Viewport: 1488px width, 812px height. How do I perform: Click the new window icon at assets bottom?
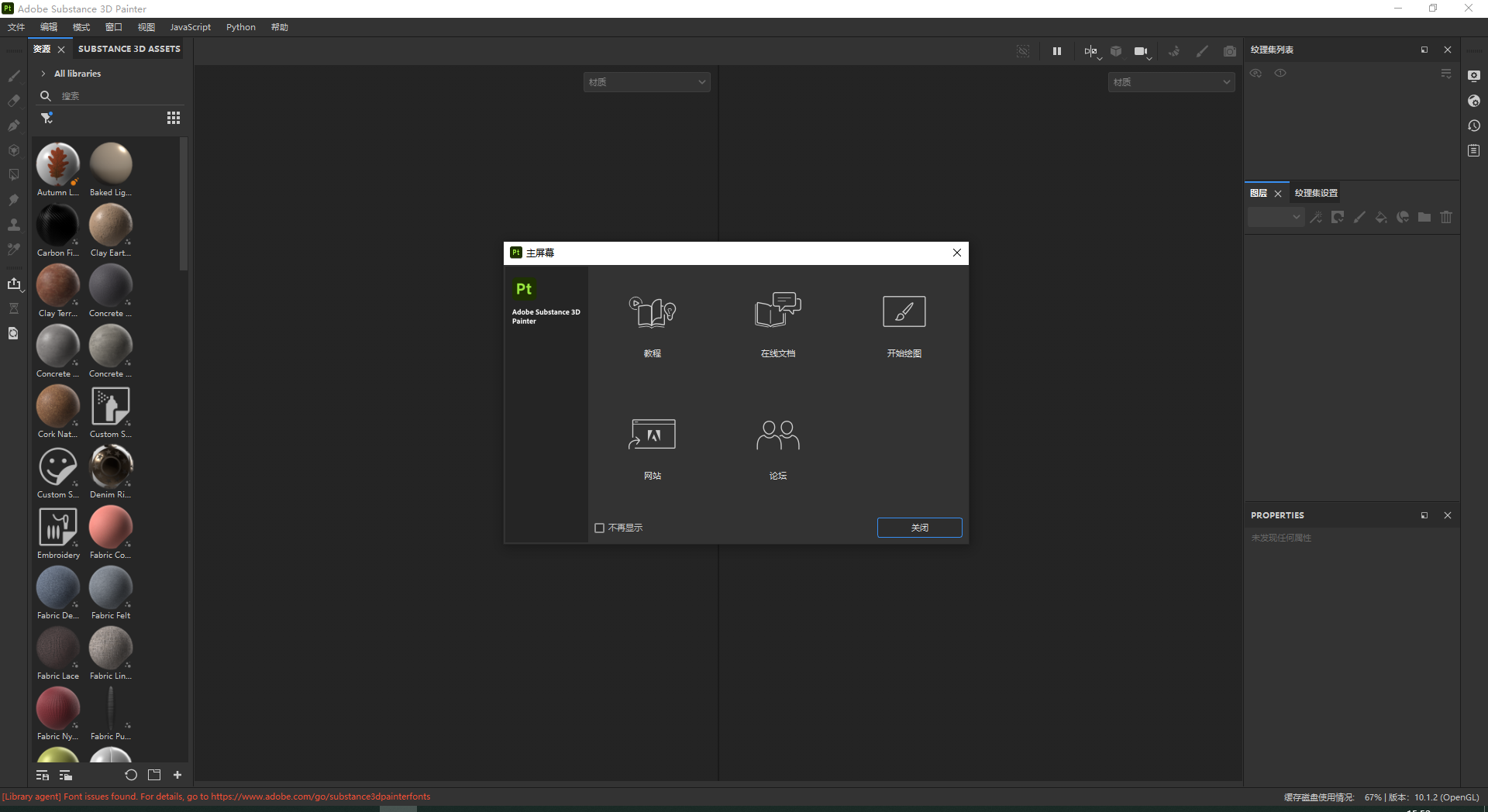(154, 775)
